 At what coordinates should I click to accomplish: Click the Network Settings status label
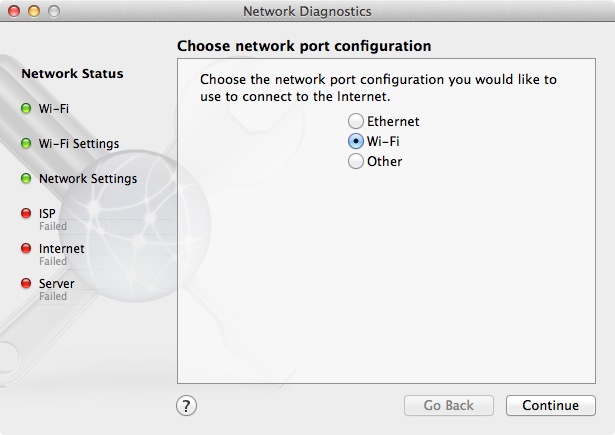pos(87,179)
